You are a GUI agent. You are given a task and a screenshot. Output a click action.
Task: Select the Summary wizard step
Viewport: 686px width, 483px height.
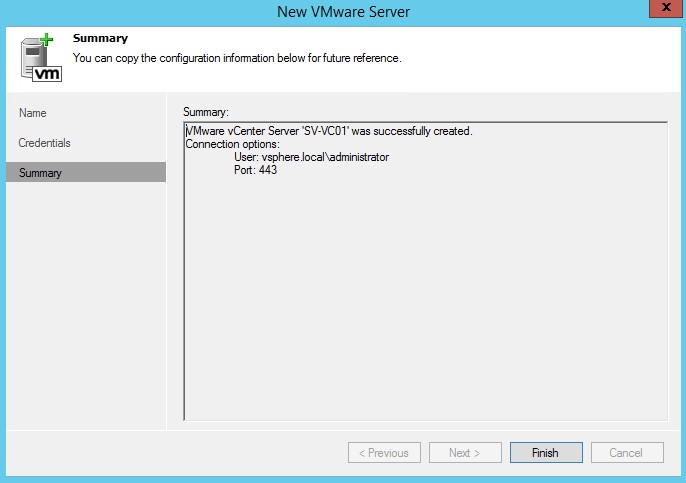pos(86,172)
